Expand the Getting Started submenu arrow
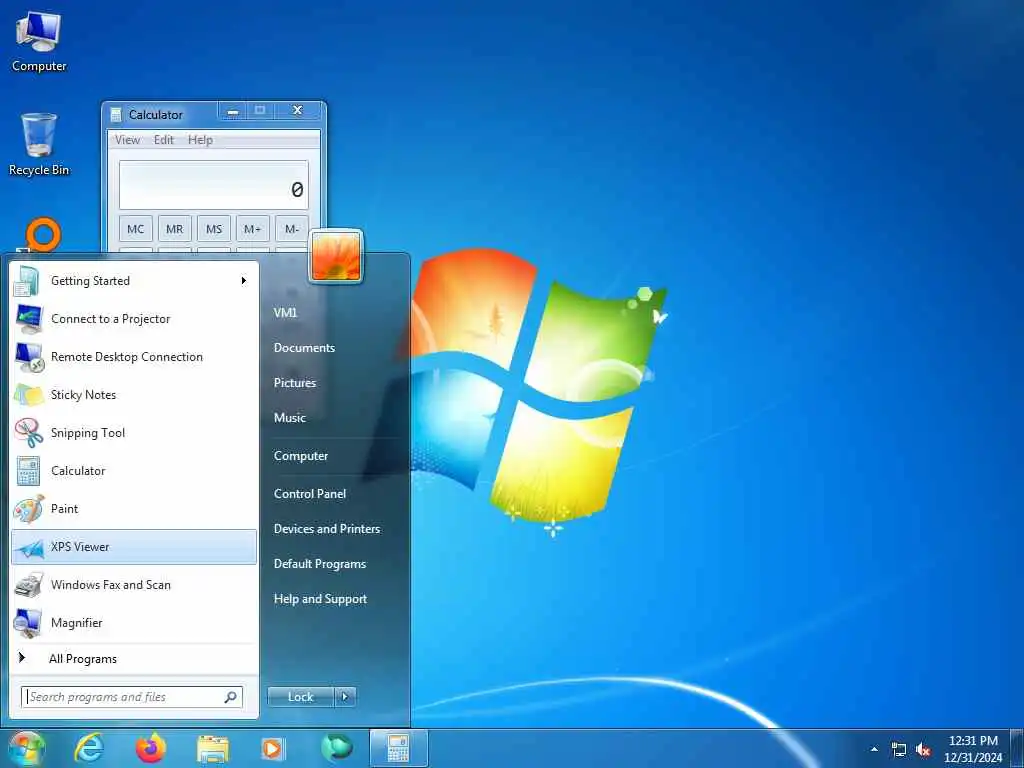This screenshot has height=768, width=1024. 244,281
